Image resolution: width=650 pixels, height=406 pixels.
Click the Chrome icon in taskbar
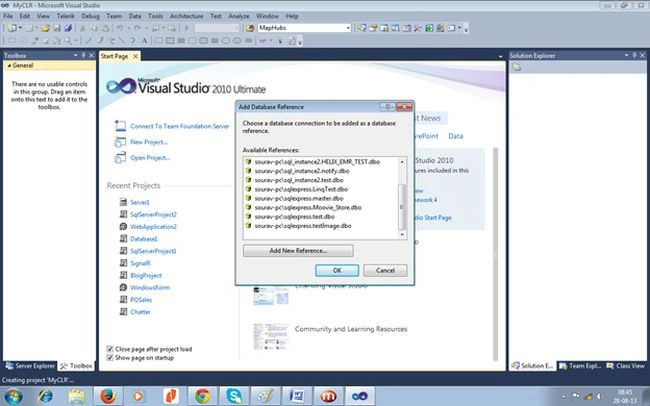click(202, 396)
